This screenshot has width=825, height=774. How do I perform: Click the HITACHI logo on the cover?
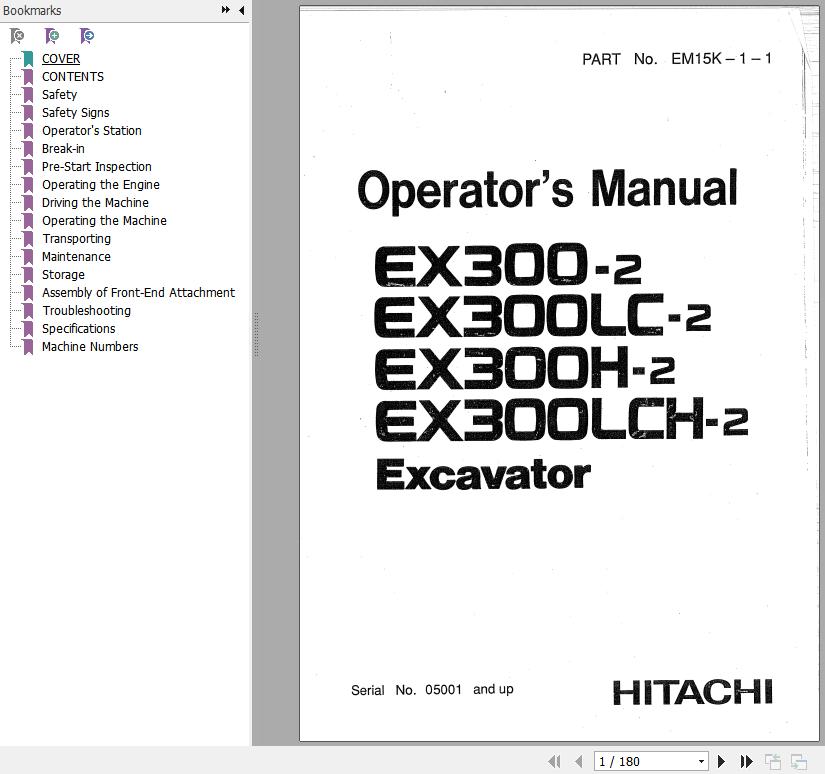tap(692, 692)
